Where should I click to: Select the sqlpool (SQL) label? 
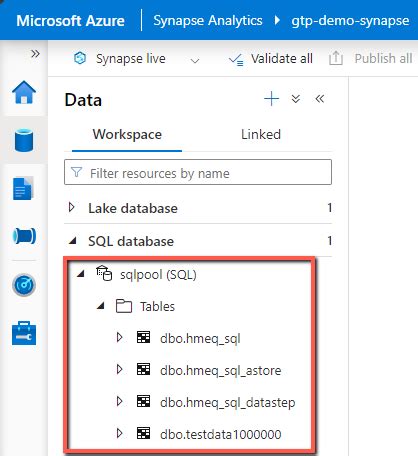(158, 275)
